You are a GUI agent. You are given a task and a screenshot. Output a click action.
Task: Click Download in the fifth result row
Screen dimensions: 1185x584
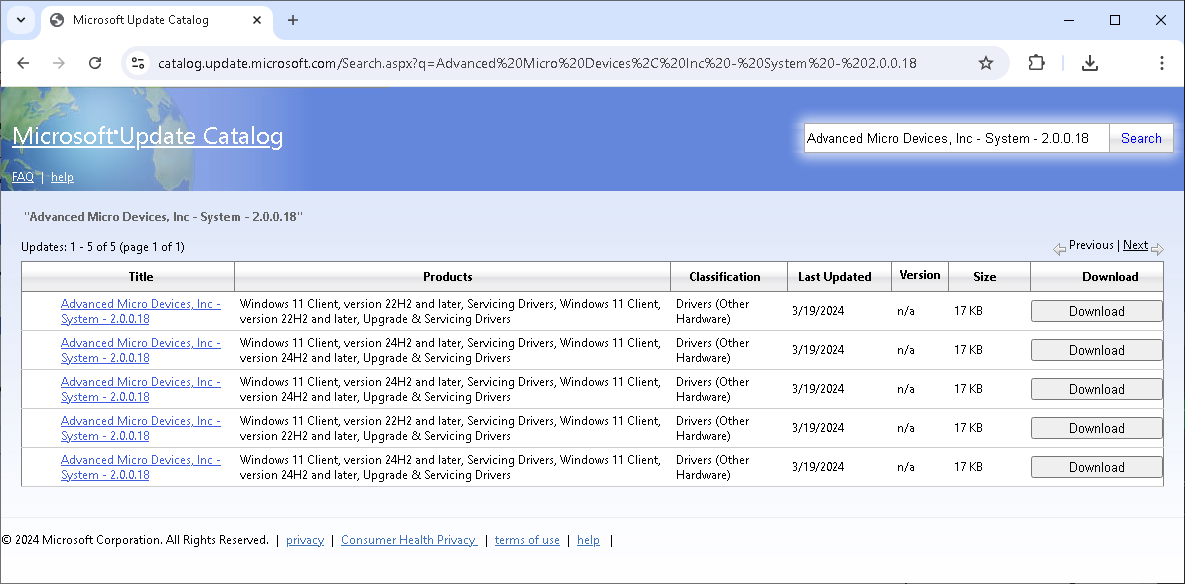(x=1097, y=467)
